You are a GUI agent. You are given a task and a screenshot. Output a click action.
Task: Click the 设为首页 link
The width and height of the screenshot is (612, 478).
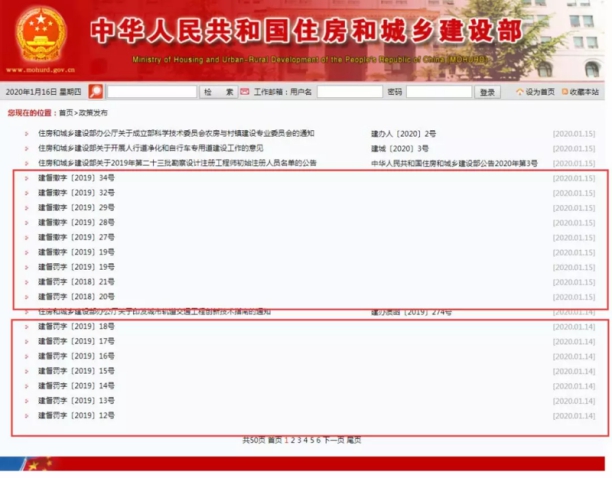(540, 92)
